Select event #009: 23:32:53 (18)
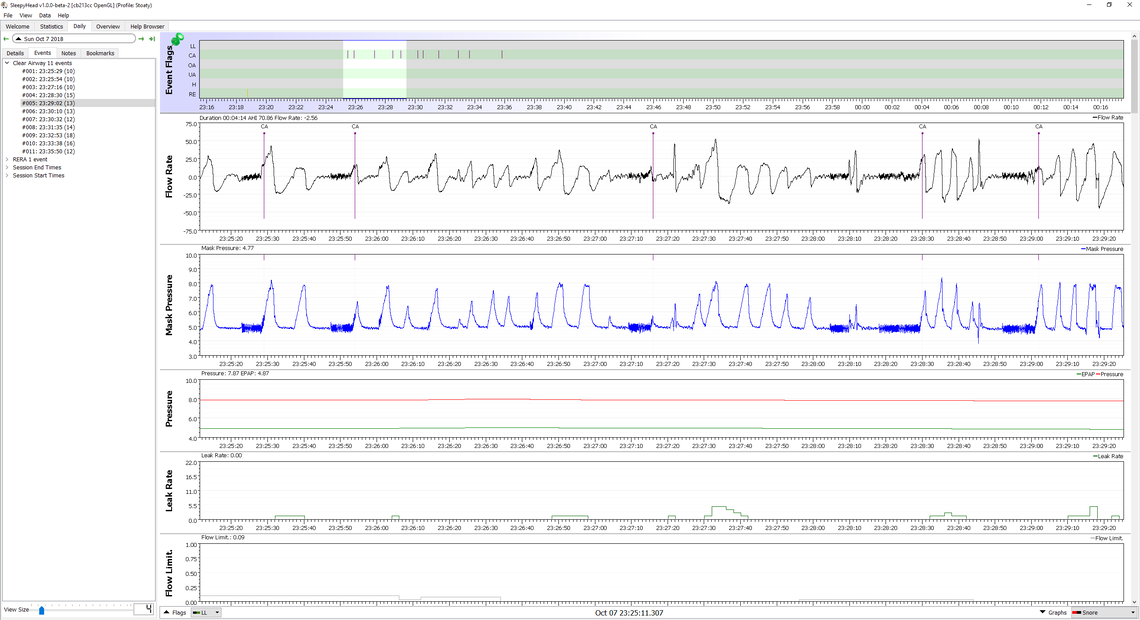The image size is (1140, 620). (48, 135)
